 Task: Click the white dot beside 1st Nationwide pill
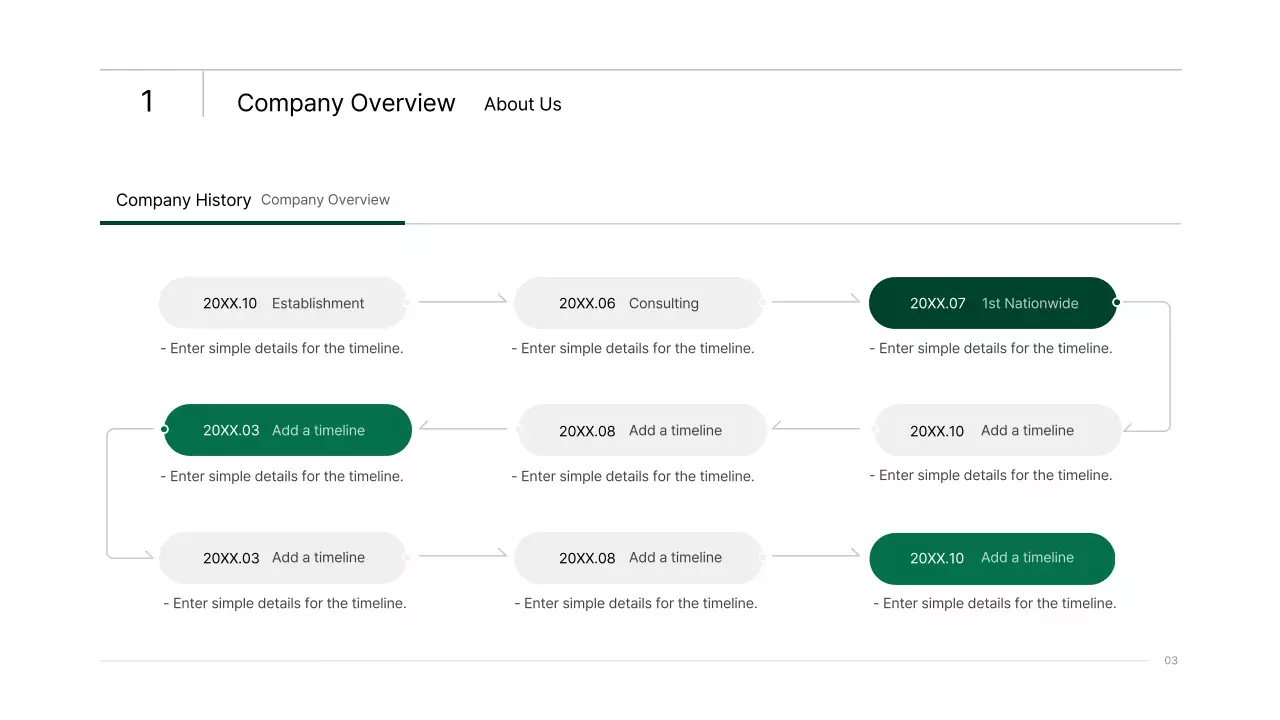(1117, 300)
